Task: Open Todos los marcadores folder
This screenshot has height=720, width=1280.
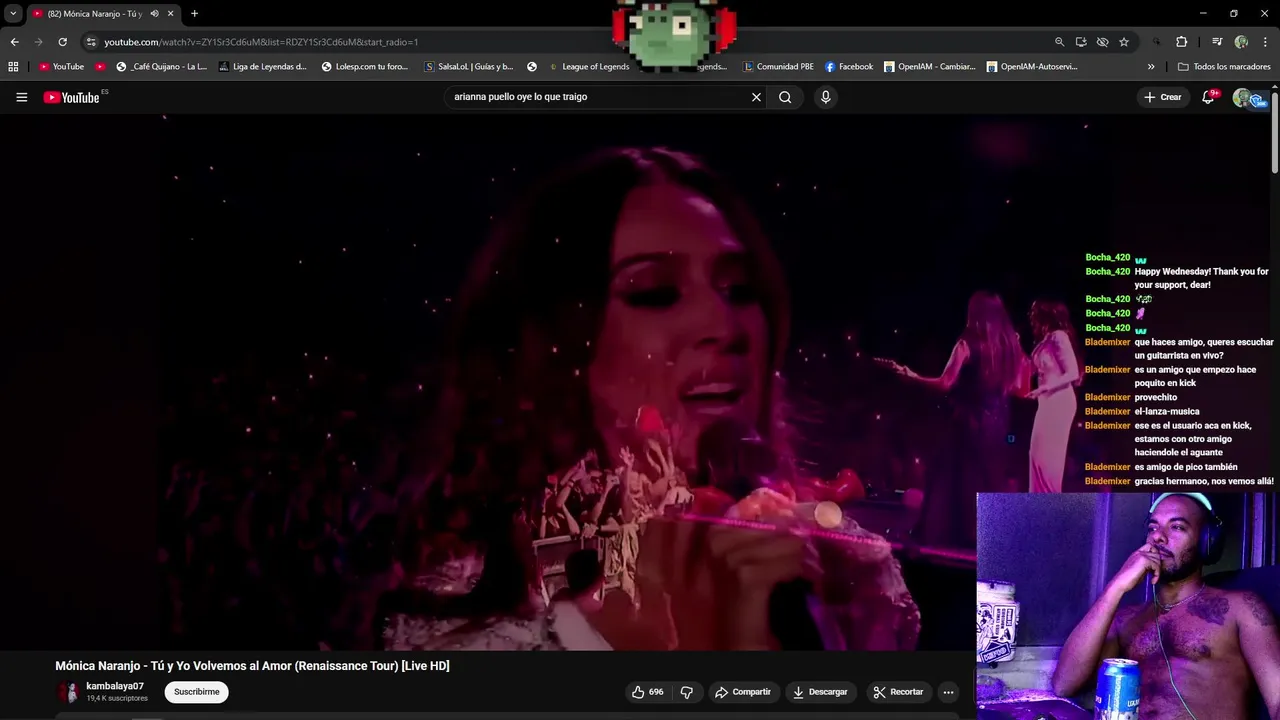Action: pos(1224,67)
